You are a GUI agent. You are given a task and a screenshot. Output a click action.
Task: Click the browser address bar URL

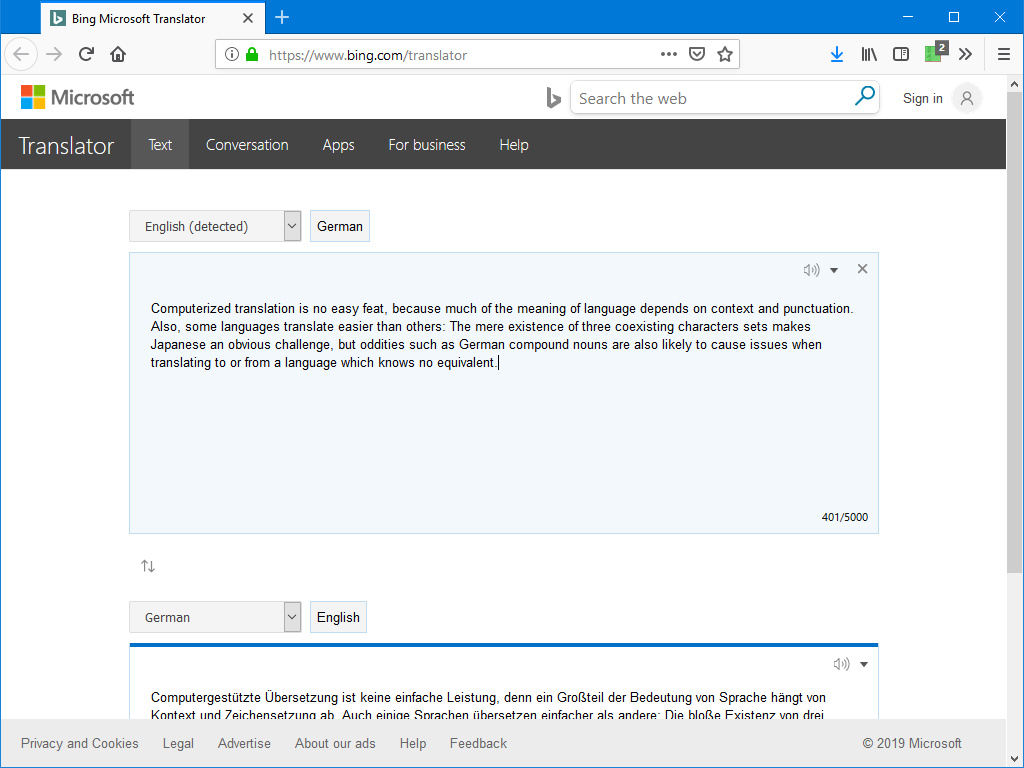368,55
